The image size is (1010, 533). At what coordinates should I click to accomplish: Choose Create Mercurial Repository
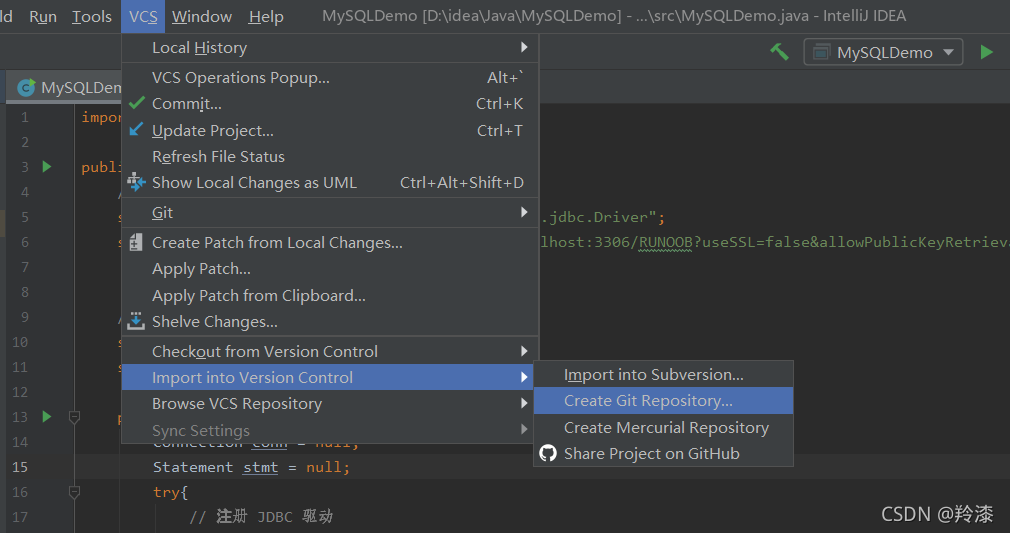point(663,427)
